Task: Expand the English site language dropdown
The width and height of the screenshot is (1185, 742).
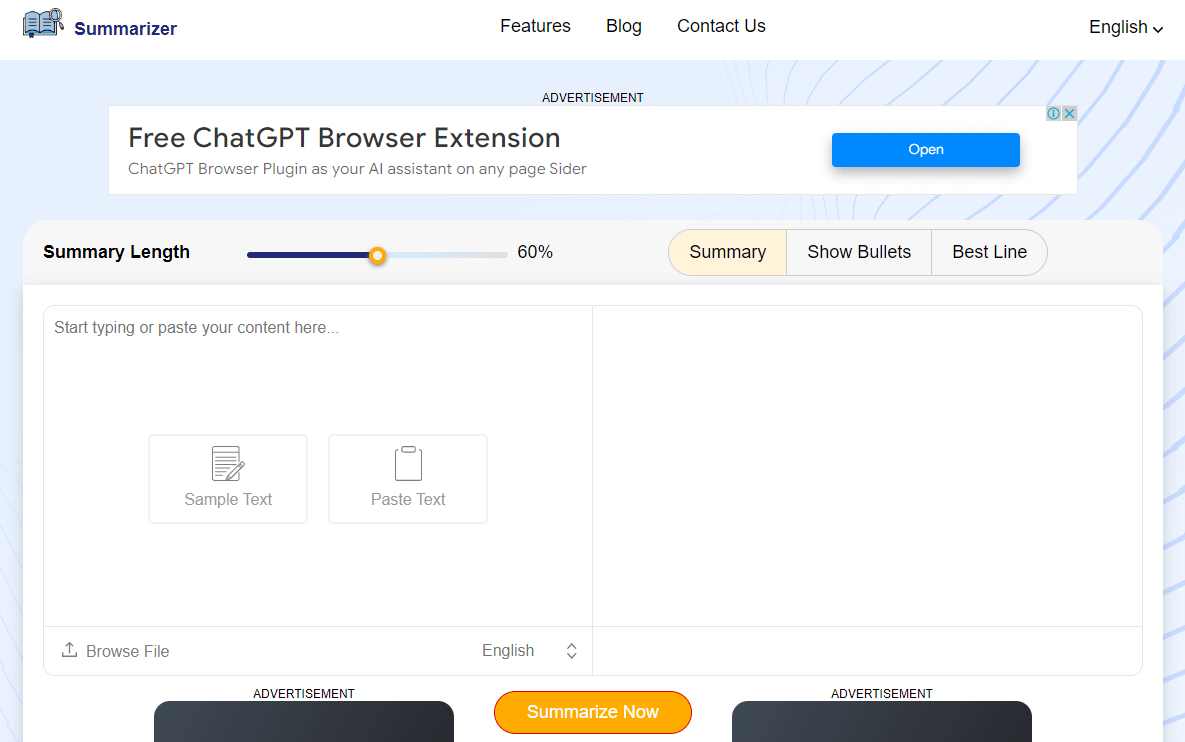Action: click(x=1125, y=27)
